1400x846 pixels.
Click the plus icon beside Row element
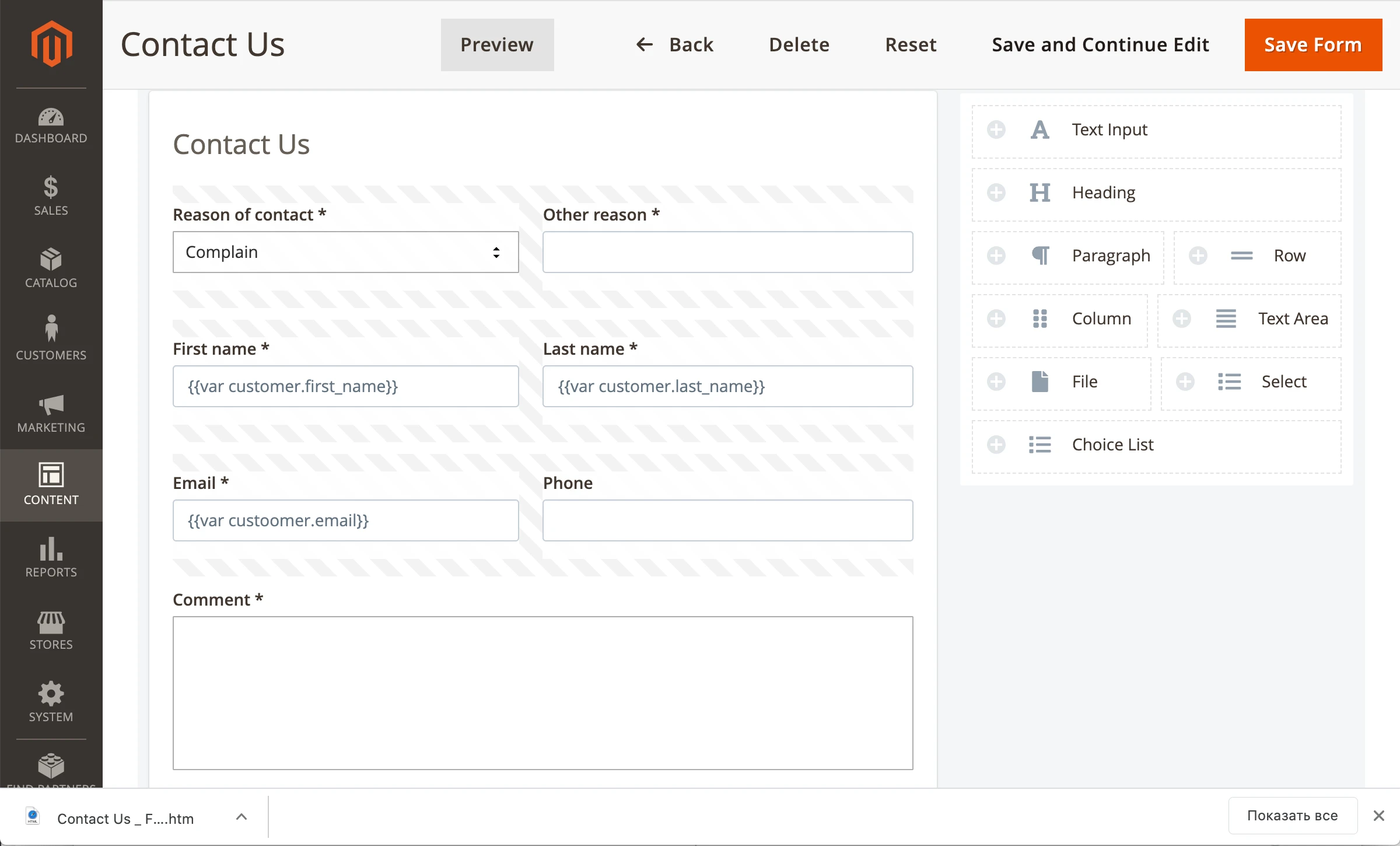(x=1198, y=256)
